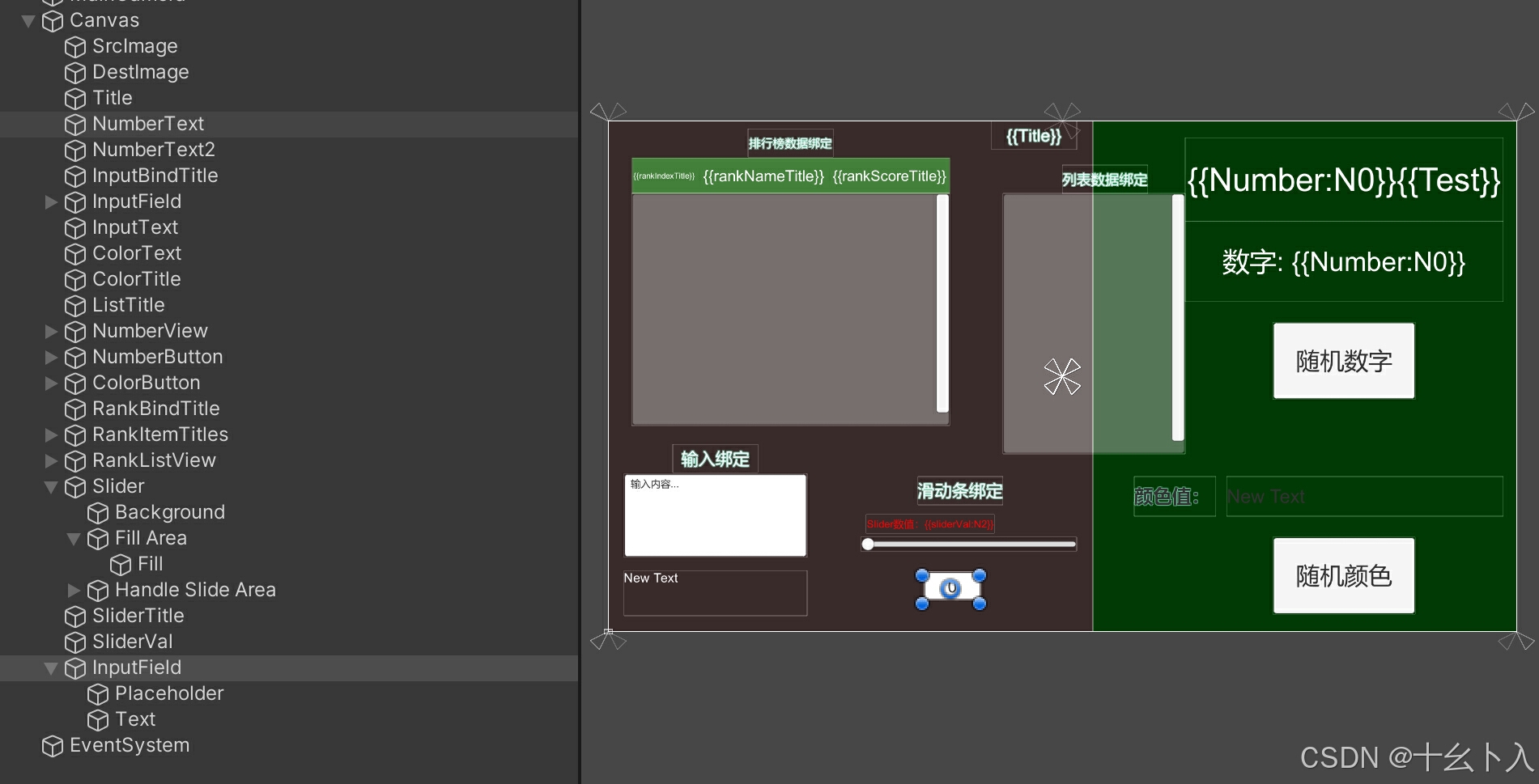Click the Handle Slide Area cube icon

(x=98, y=591)
